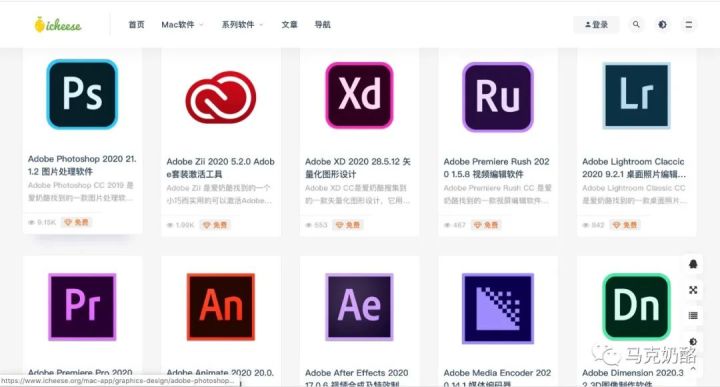The image size is (720, 387).
Task: Click the 登录 login button
Action: [596, 25]
